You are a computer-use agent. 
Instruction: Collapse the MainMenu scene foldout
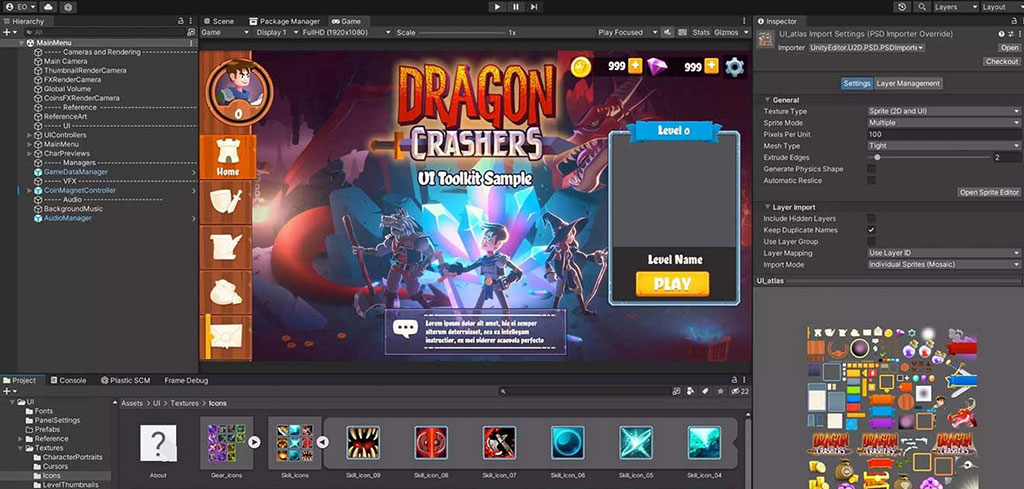(x=22, y=42)
